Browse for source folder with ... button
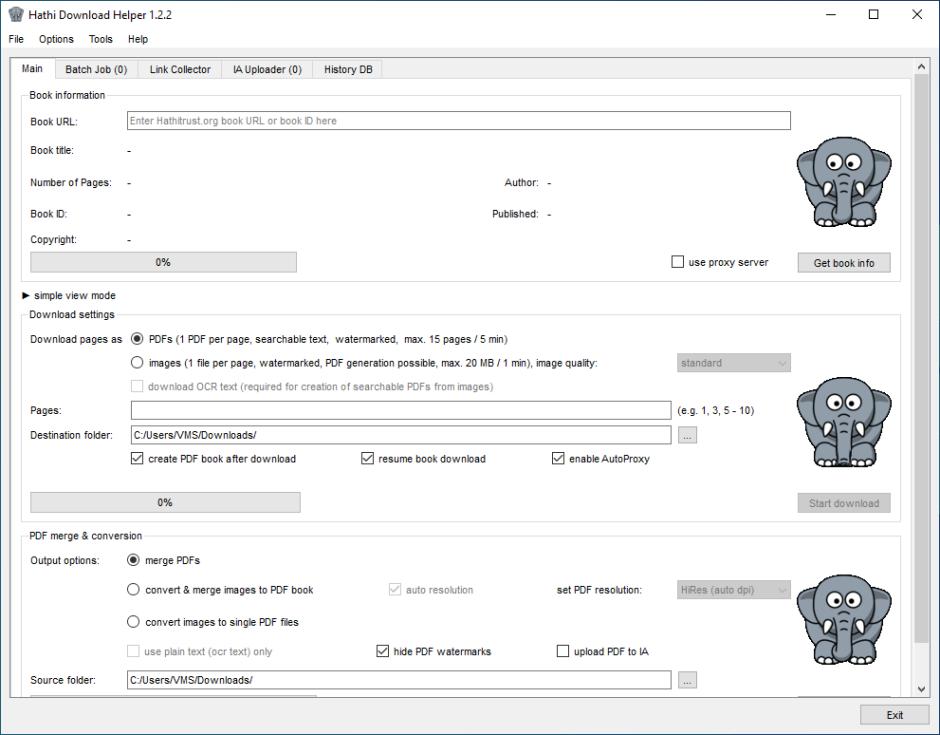Screen dimensions: 940x735 coord(687,680)
